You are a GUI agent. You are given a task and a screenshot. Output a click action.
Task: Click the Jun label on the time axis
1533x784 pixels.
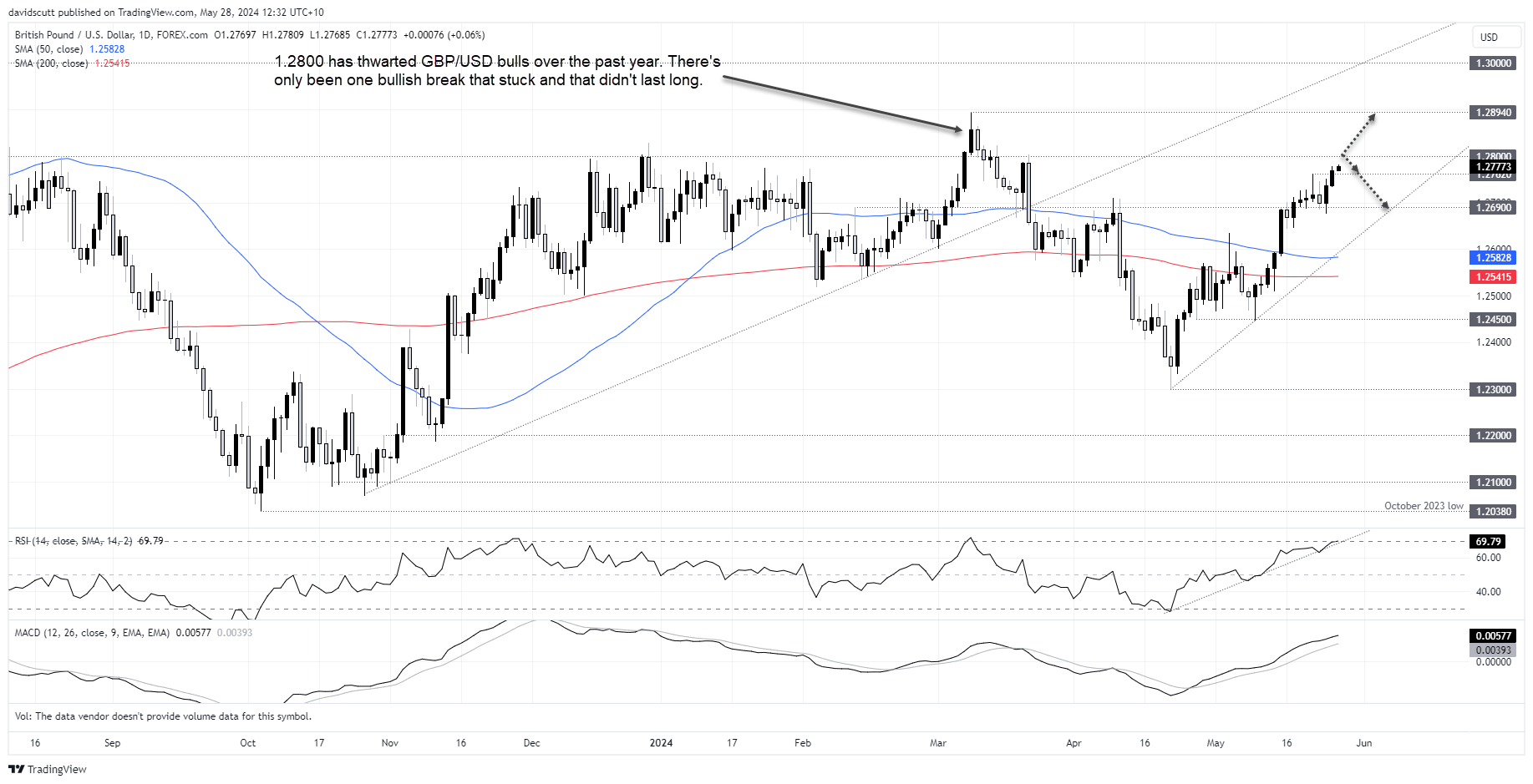point(1364,743)
